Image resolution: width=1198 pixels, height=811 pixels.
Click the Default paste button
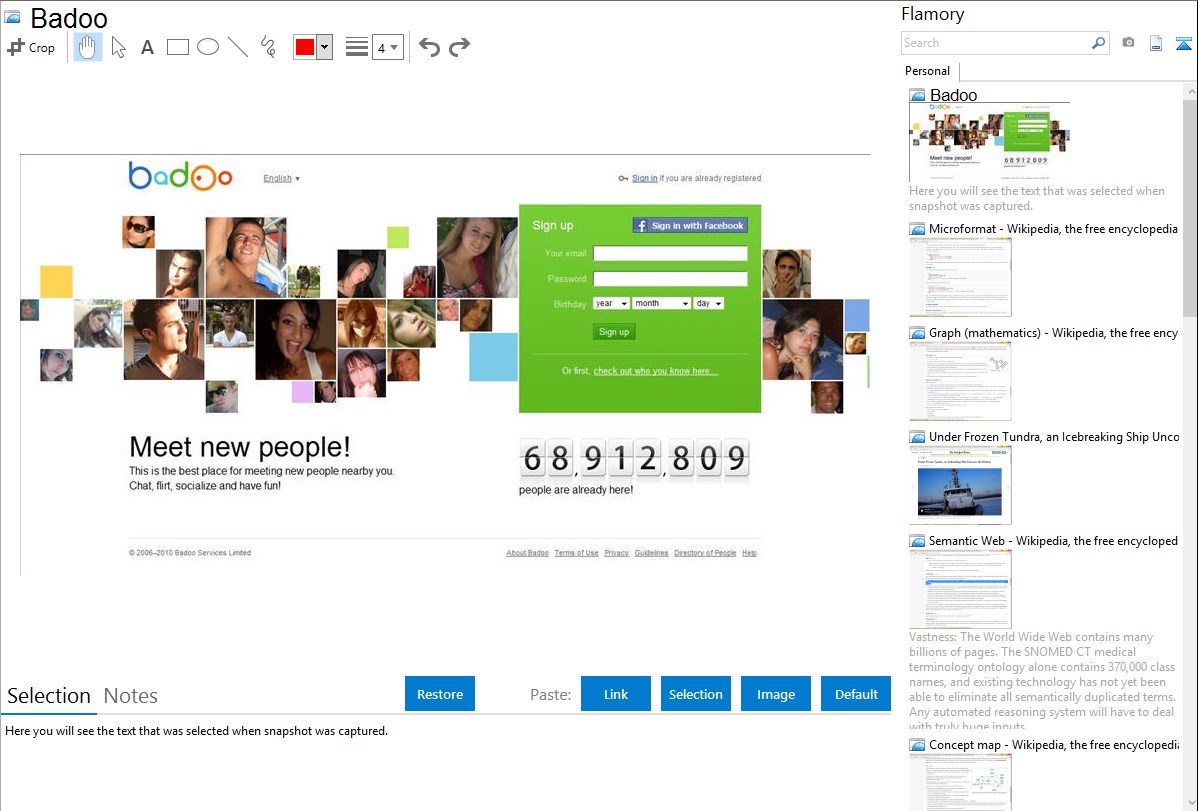[x=856, y=694]
